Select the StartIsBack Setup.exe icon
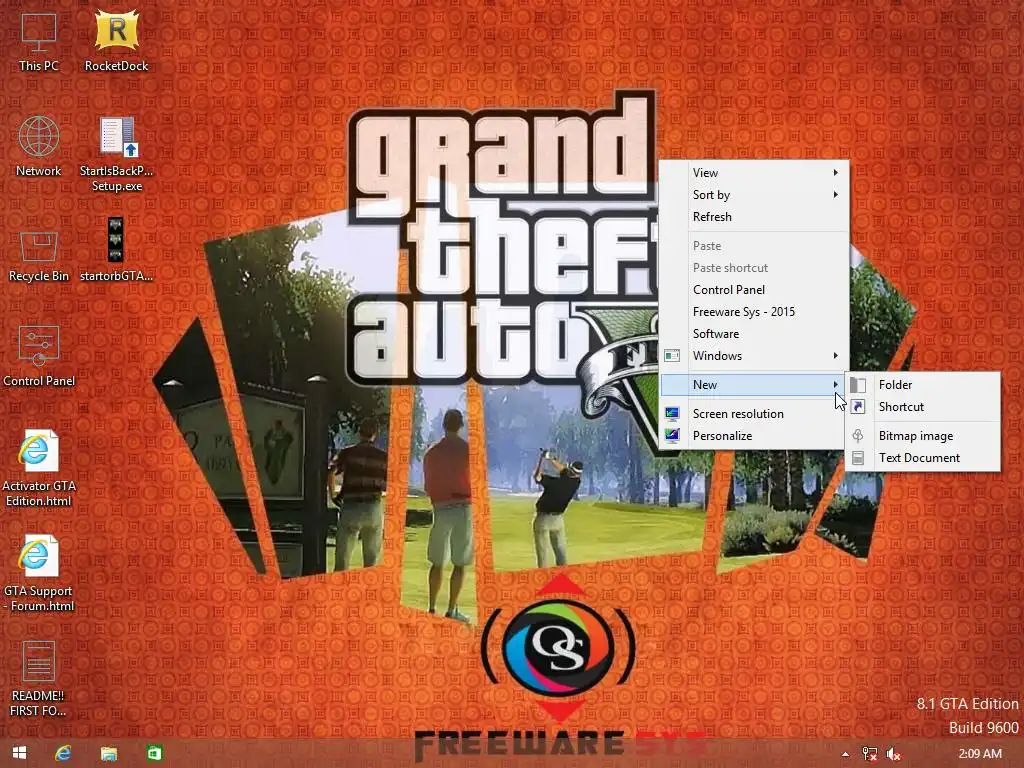The height and width of the screenshot is (768, 1024). tap(116, 154)
